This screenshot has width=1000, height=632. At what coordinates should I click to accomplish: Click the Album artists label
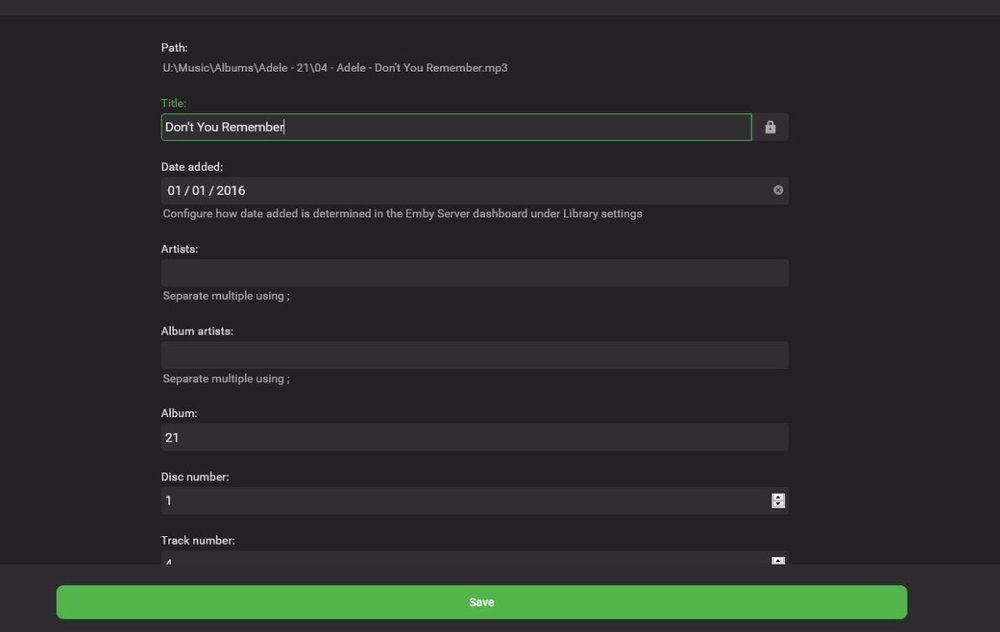[197, 331]
